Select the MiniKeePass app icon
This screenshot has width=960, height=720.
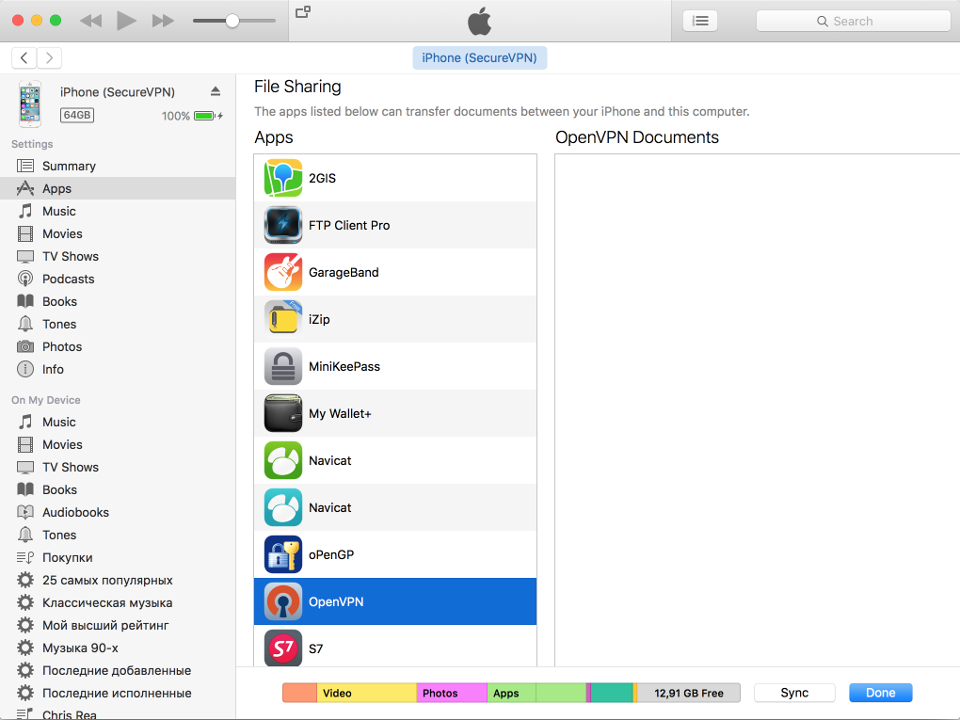point(283,366)
